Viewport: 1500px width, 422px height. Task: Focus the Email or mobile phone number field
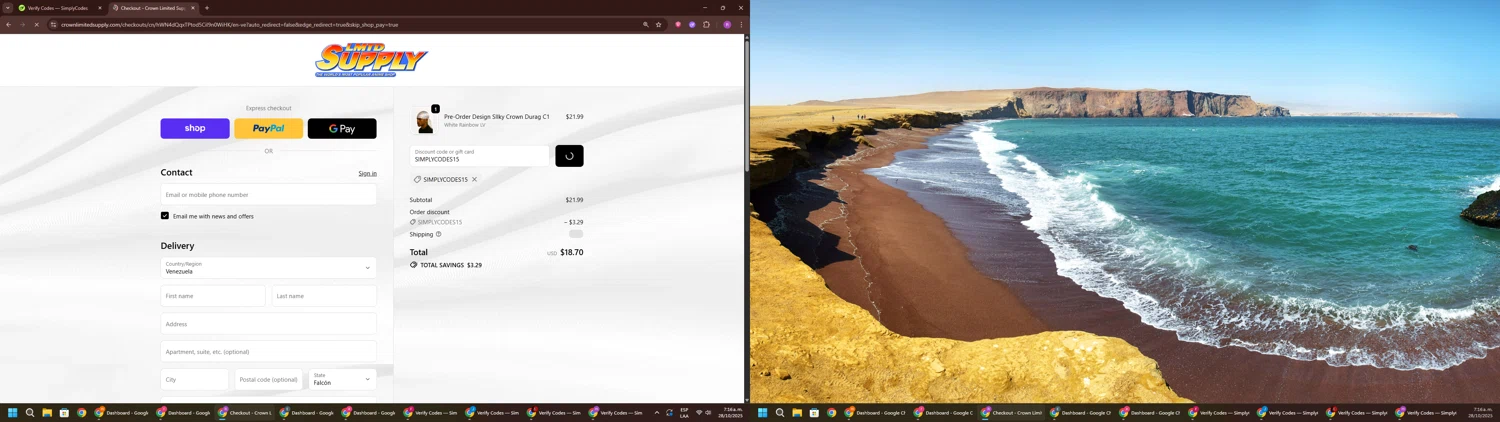tap(269, 195)
